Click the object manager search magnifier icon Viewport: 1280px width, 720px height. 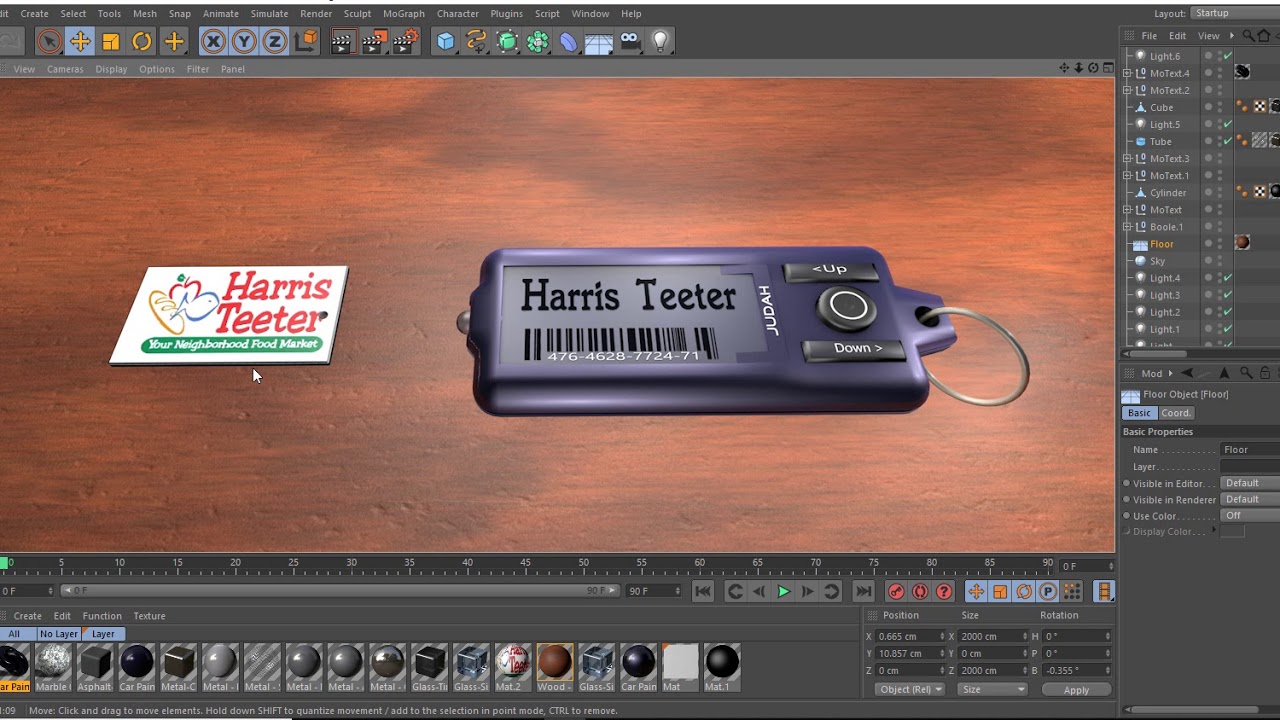coord(1248,36)
